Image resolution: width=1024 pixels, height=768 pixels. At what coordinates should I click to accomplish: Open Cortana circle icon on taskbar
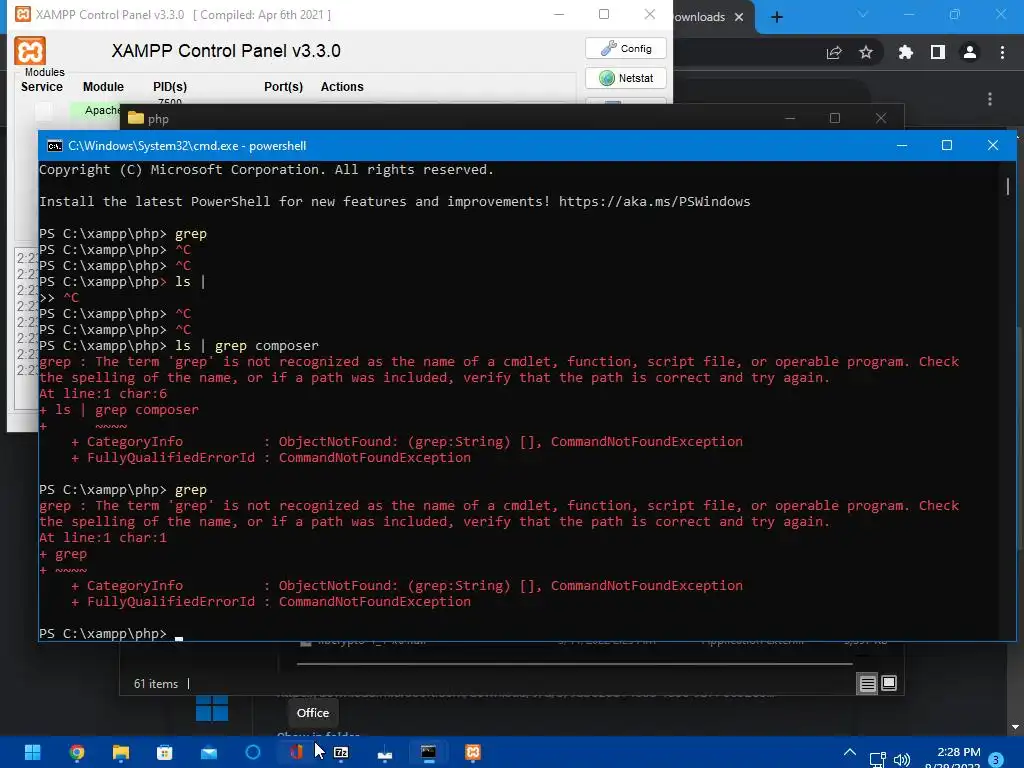click(253, 752)
